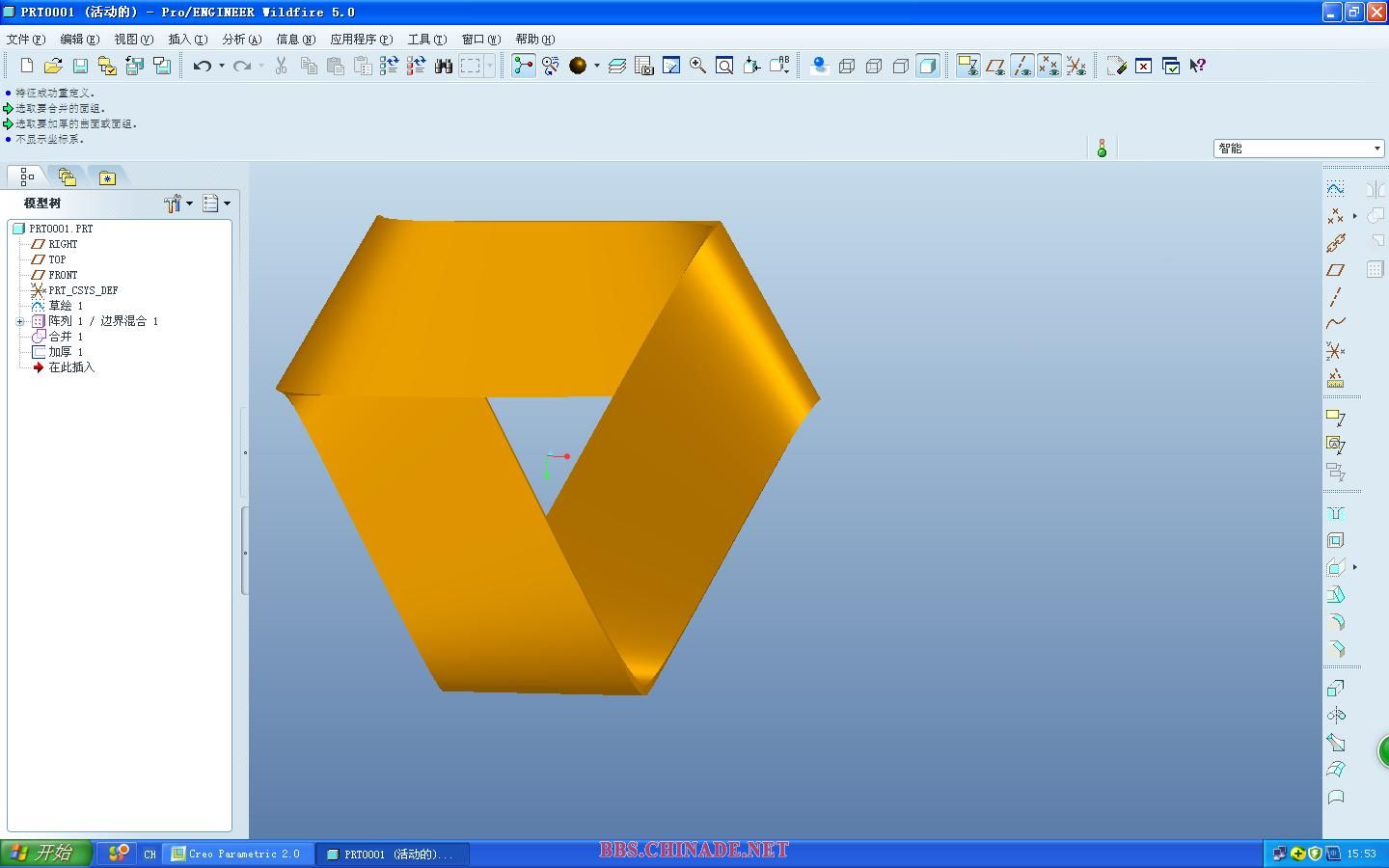
Task: Select the Draft tool in right toolbar
Action: tap(1335, 594)
